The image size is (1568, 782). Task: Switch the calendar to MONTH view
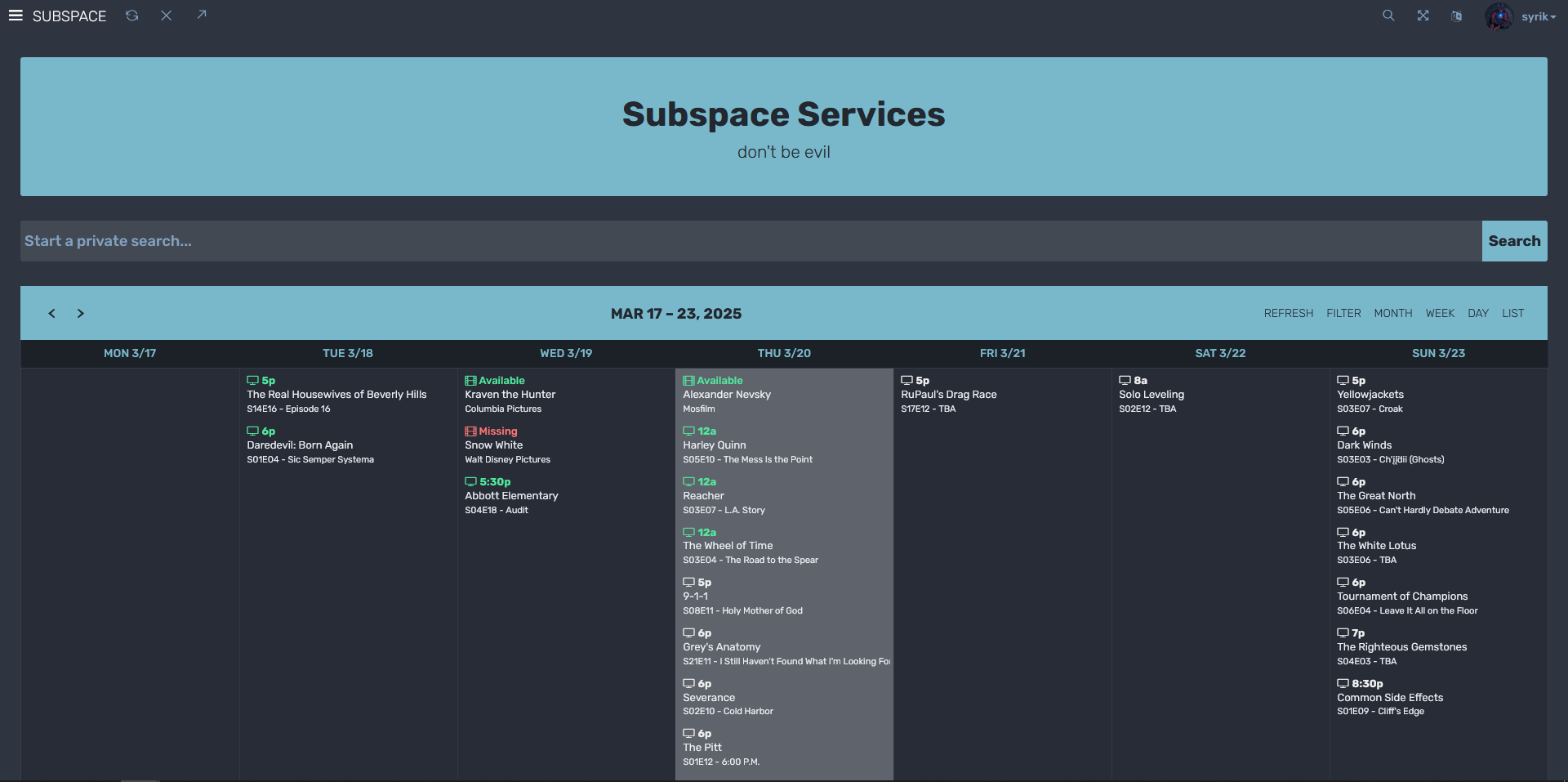tap(1393, 313)
